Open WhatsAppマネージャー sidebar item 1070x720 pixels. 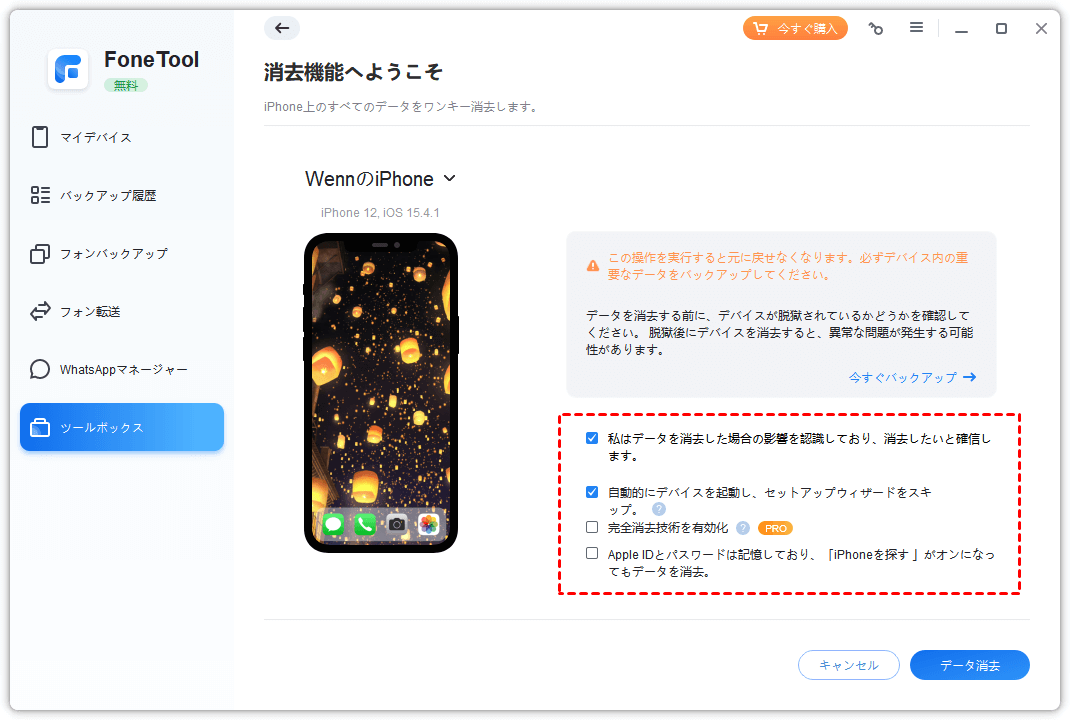(x=122, y=369)
